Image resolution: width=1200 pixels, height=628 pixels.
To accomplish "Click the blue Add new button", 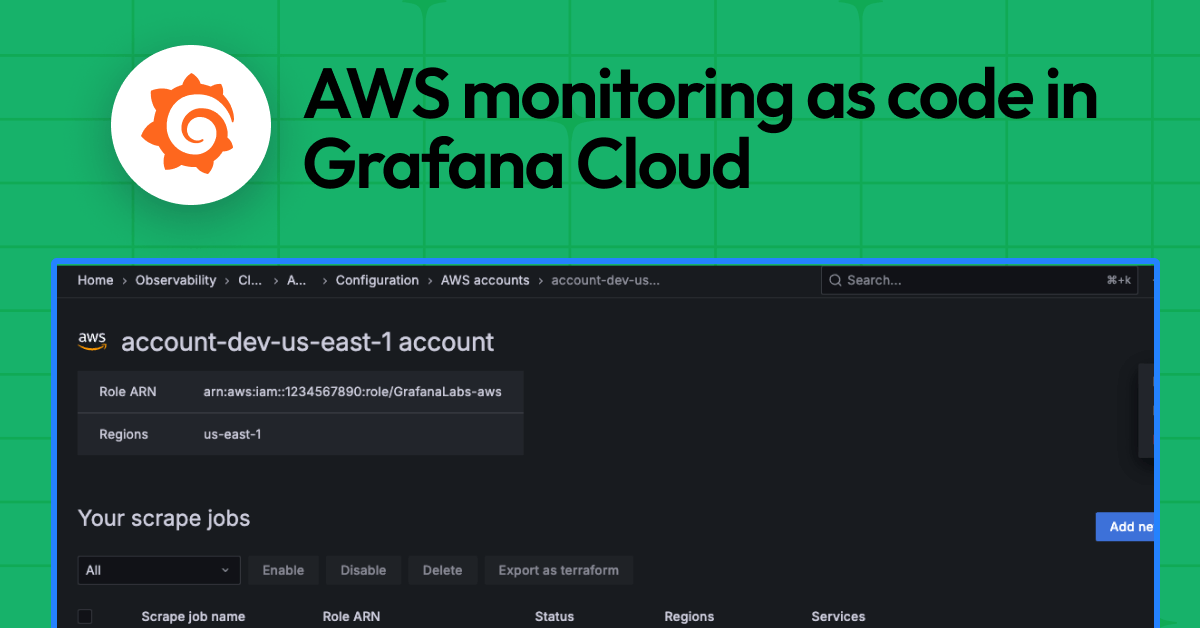I will 1126,526.
